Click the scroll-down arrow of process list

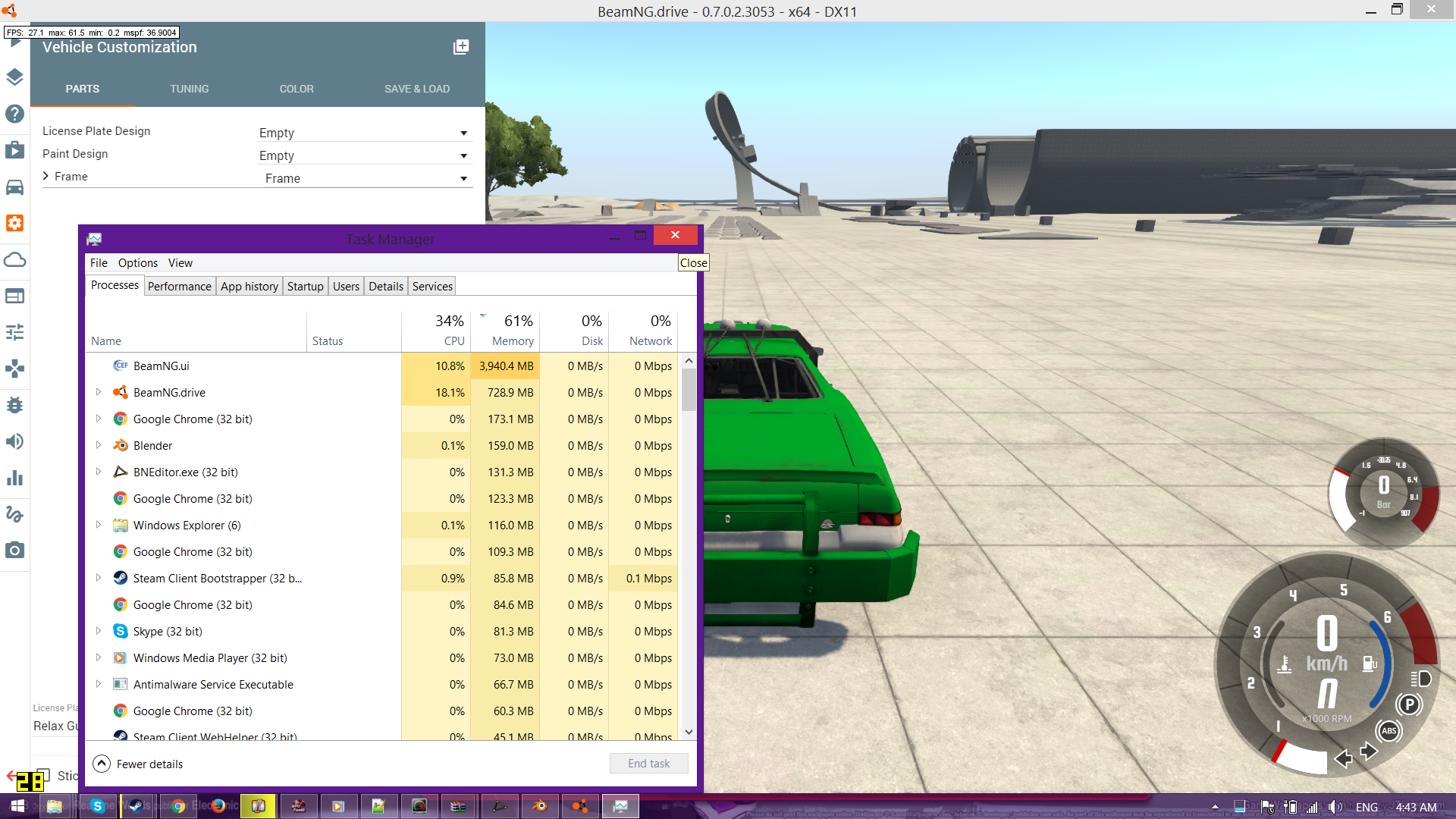click(x=689, y=732)
